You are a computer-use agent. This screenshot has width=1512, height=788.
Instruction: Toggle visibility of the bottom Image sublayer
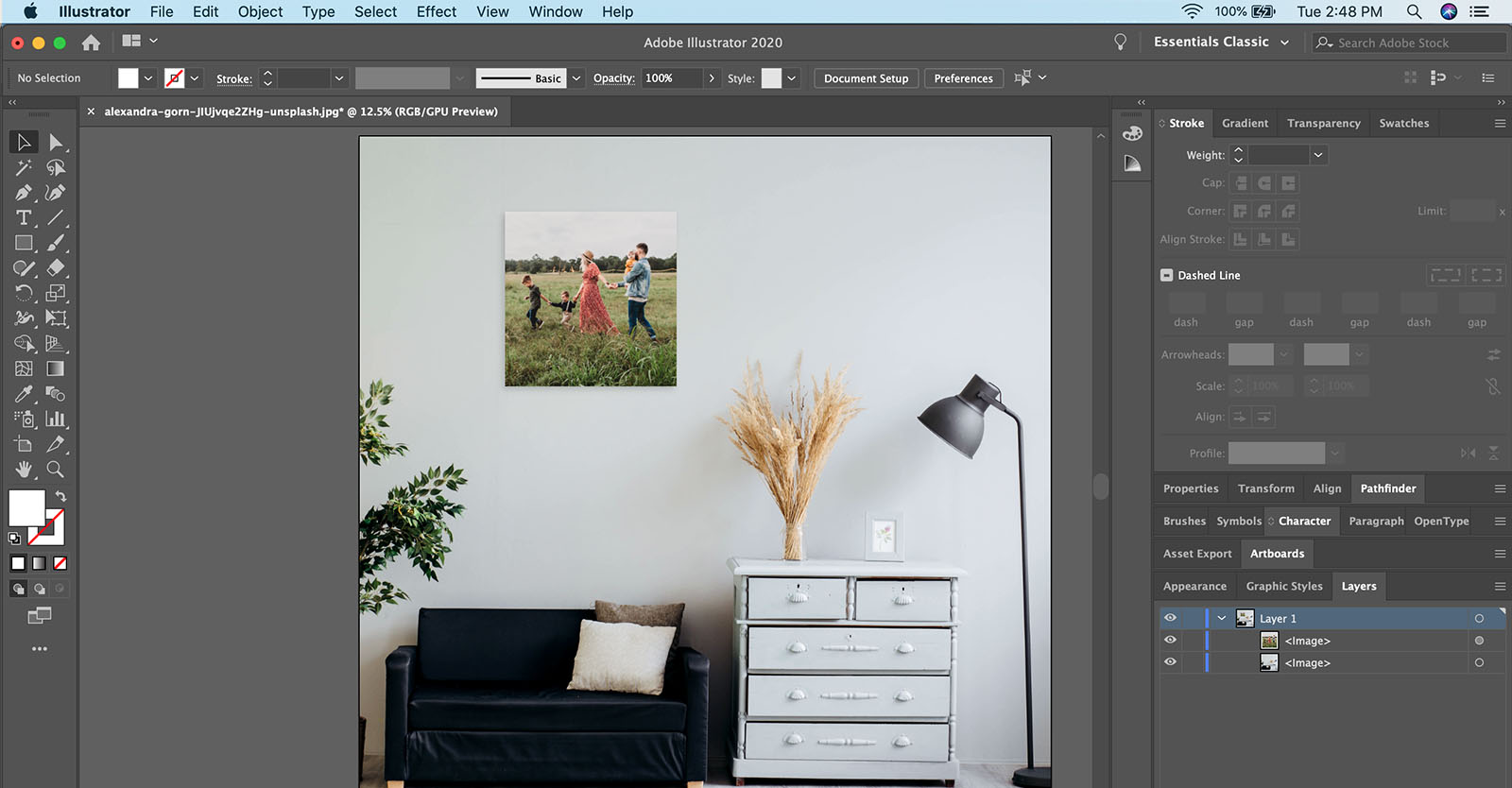click(1170, 662)
